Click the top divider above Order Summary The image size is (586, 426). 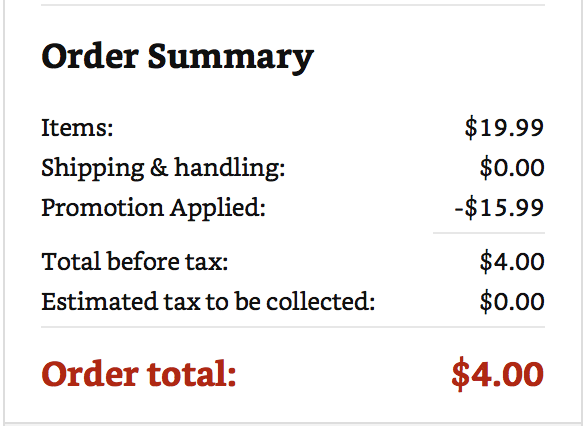click(x=293, y=5)
